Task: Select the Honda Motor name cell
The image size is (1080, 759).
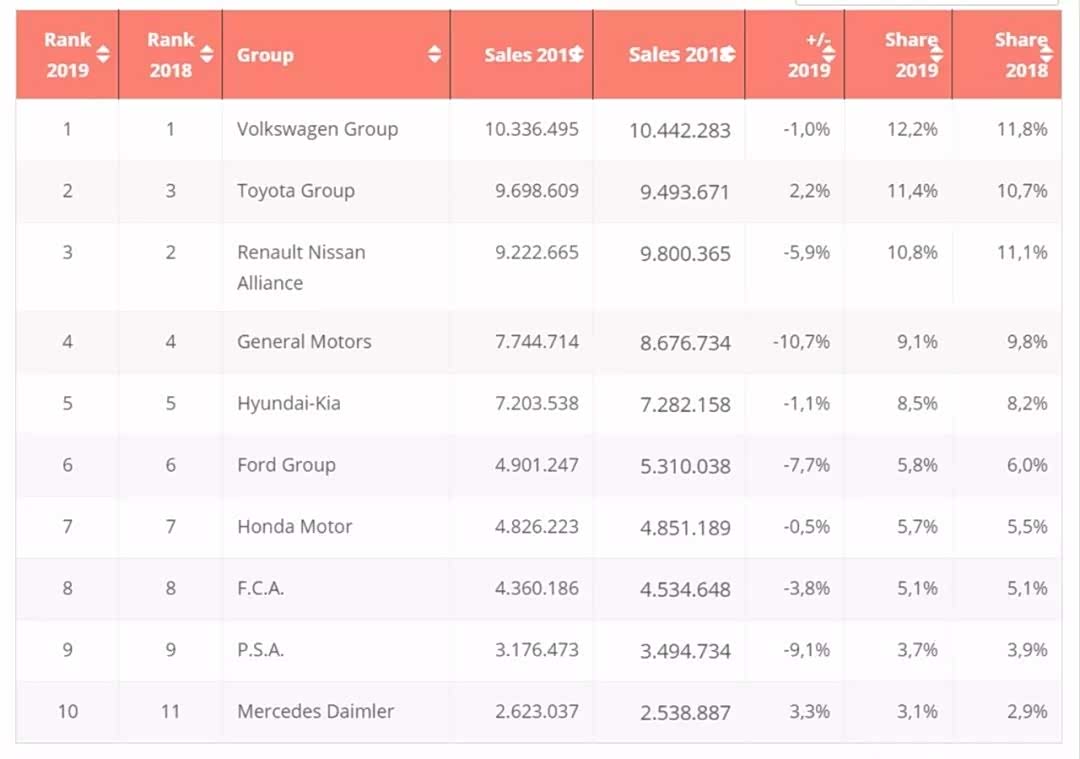Action: 294,527
